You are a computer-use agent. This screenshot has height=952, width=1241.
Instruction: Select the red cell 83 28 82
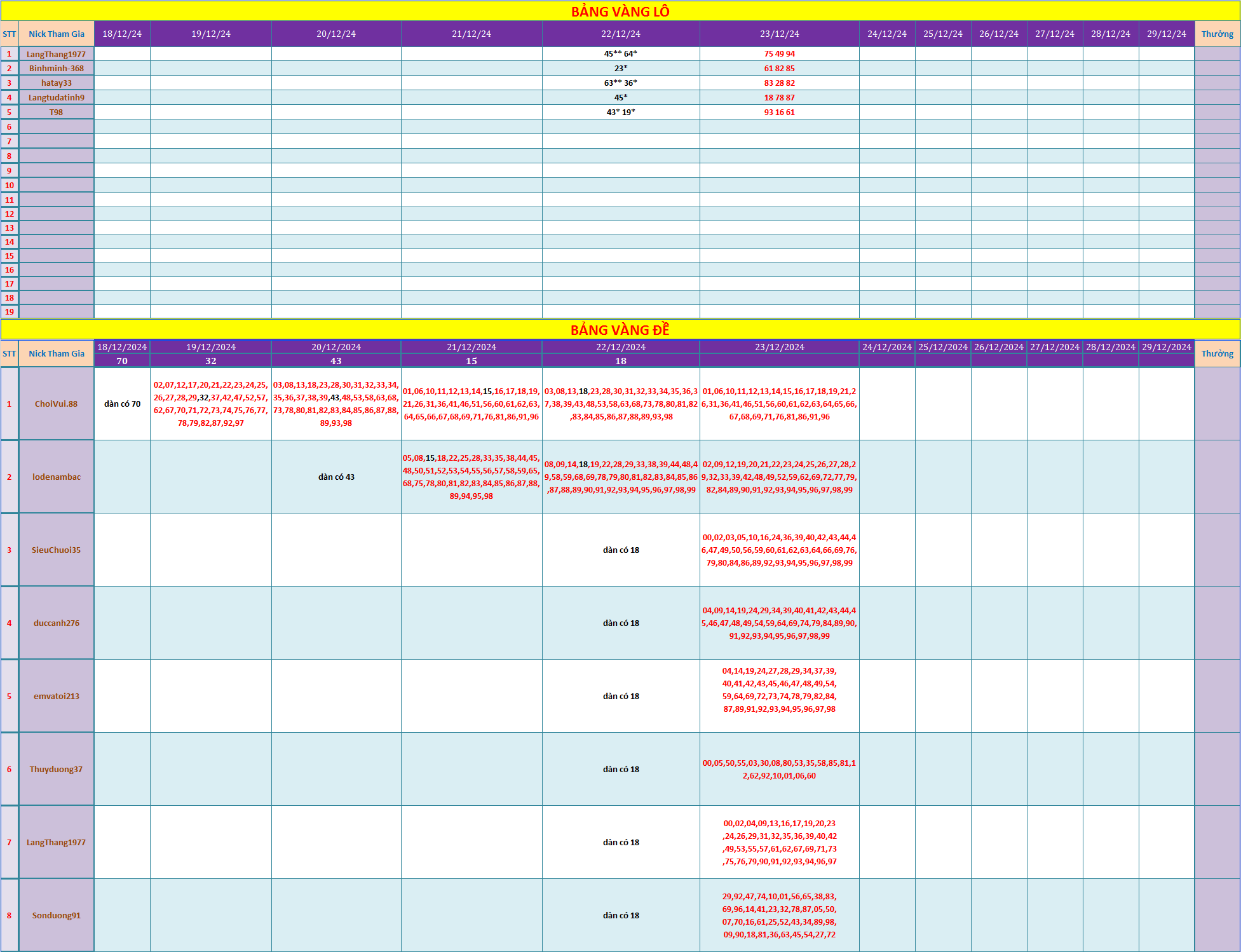click(780, 83)
